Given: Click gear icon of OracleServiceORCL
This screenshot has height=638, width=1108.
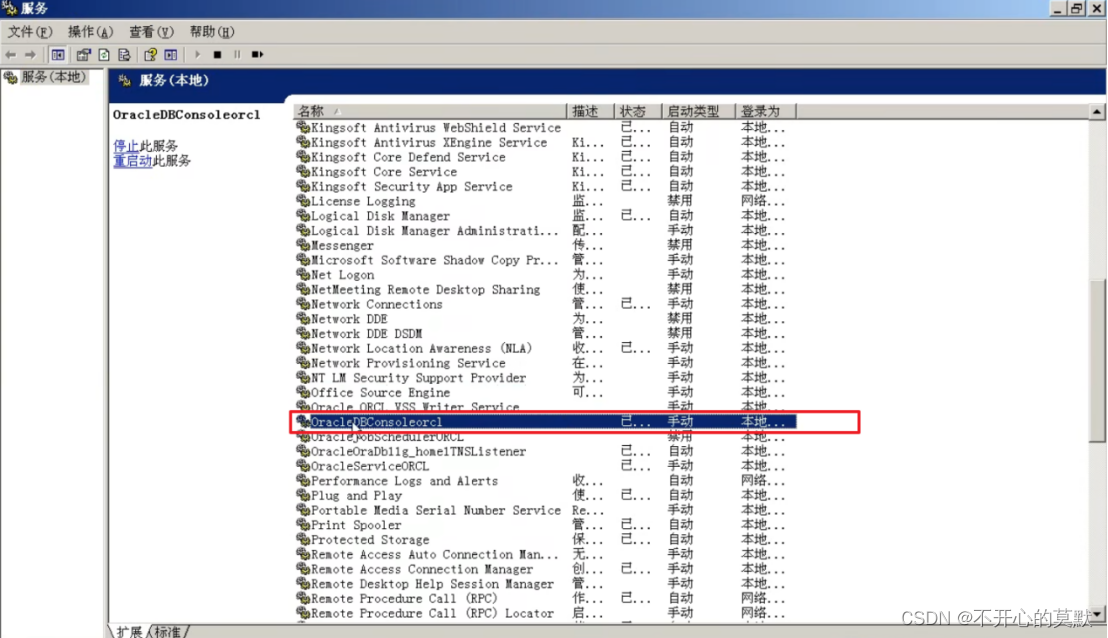Looking at the screenshot, I should [x=303, y=466].
